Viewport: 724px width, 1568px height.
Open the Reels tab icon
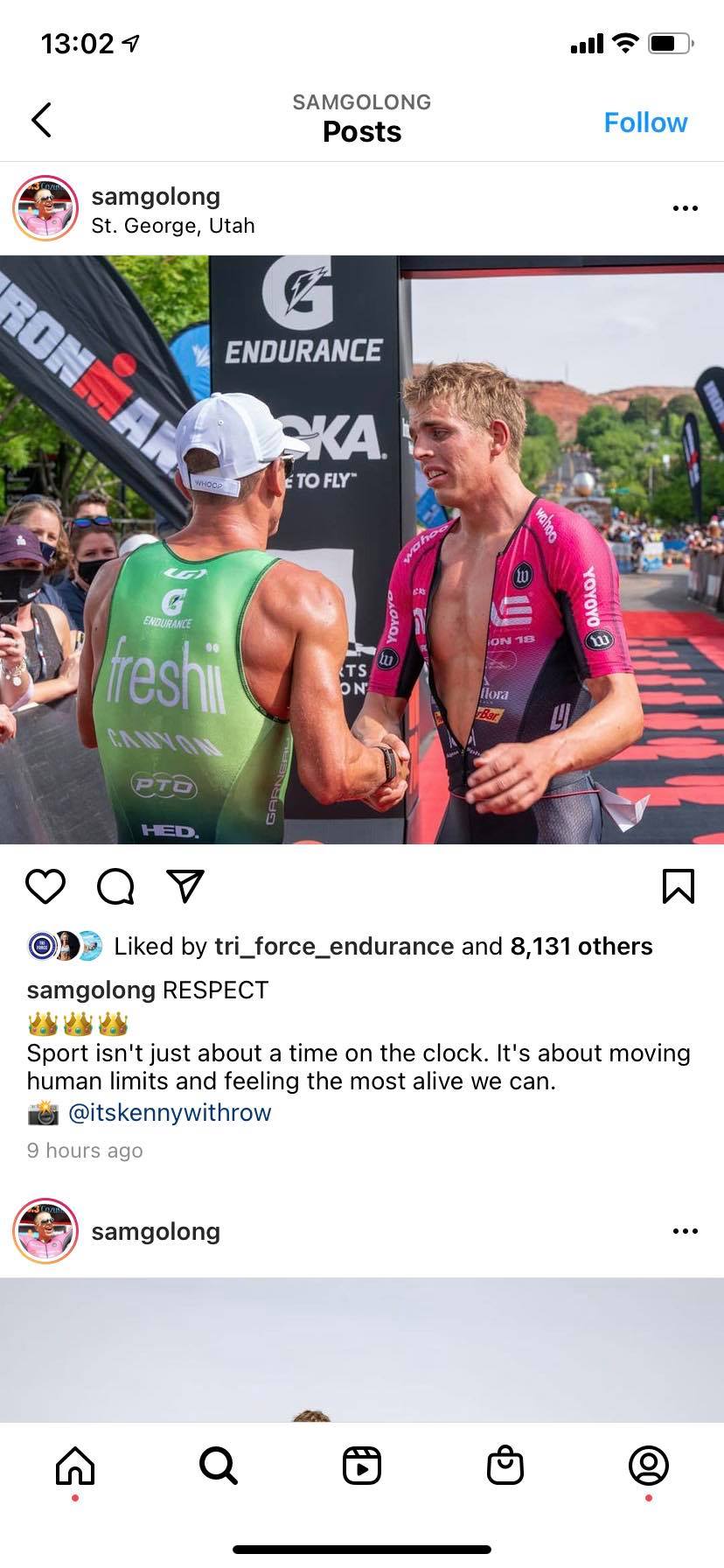(362, 1466)
